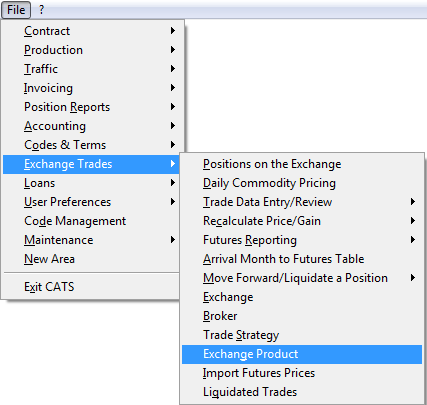Expand the arrow next to Contract
Viewport: 427px width, 405px height.
click(x=173, y=31)
